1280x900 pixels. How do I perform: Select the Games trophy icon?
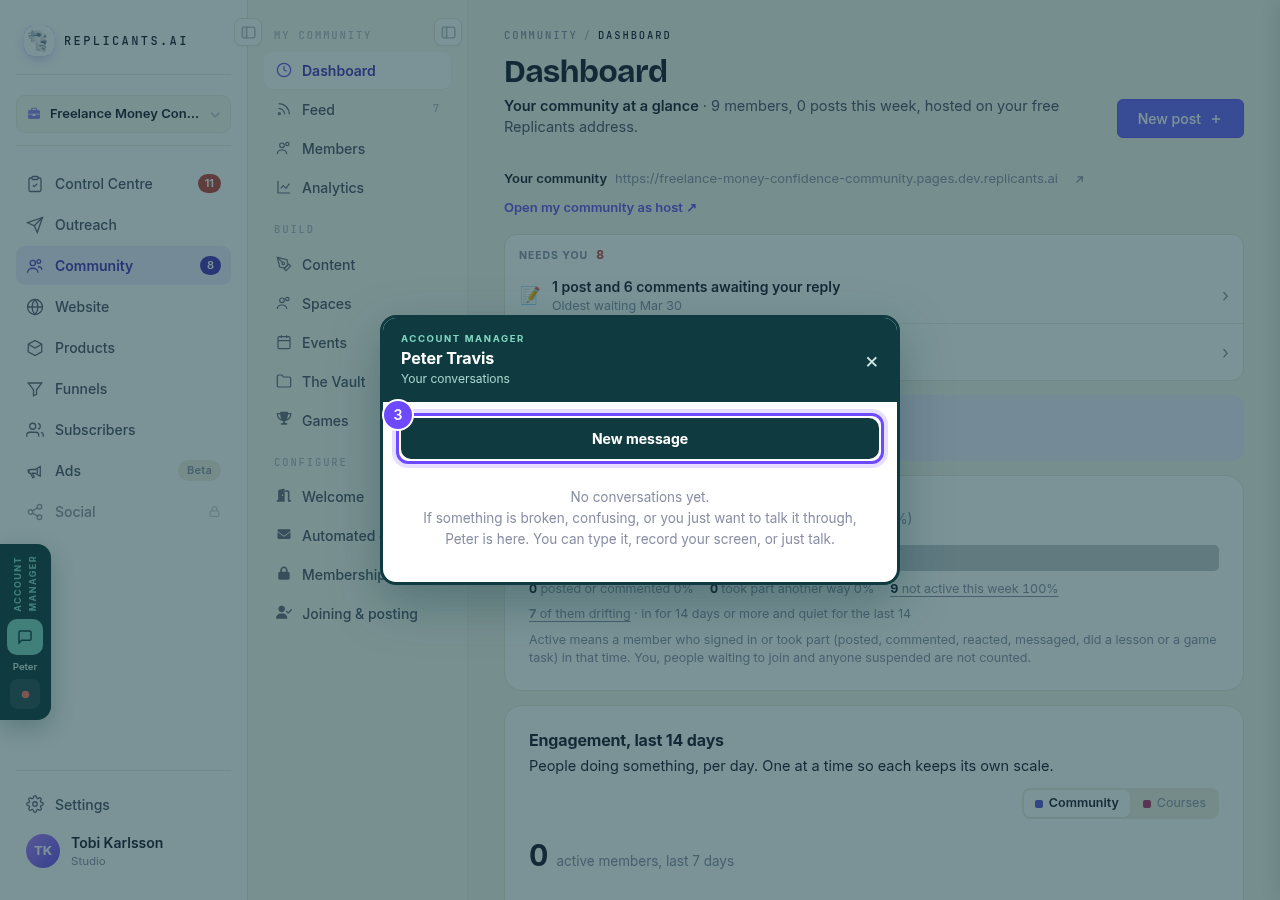(x=284, y=421)
